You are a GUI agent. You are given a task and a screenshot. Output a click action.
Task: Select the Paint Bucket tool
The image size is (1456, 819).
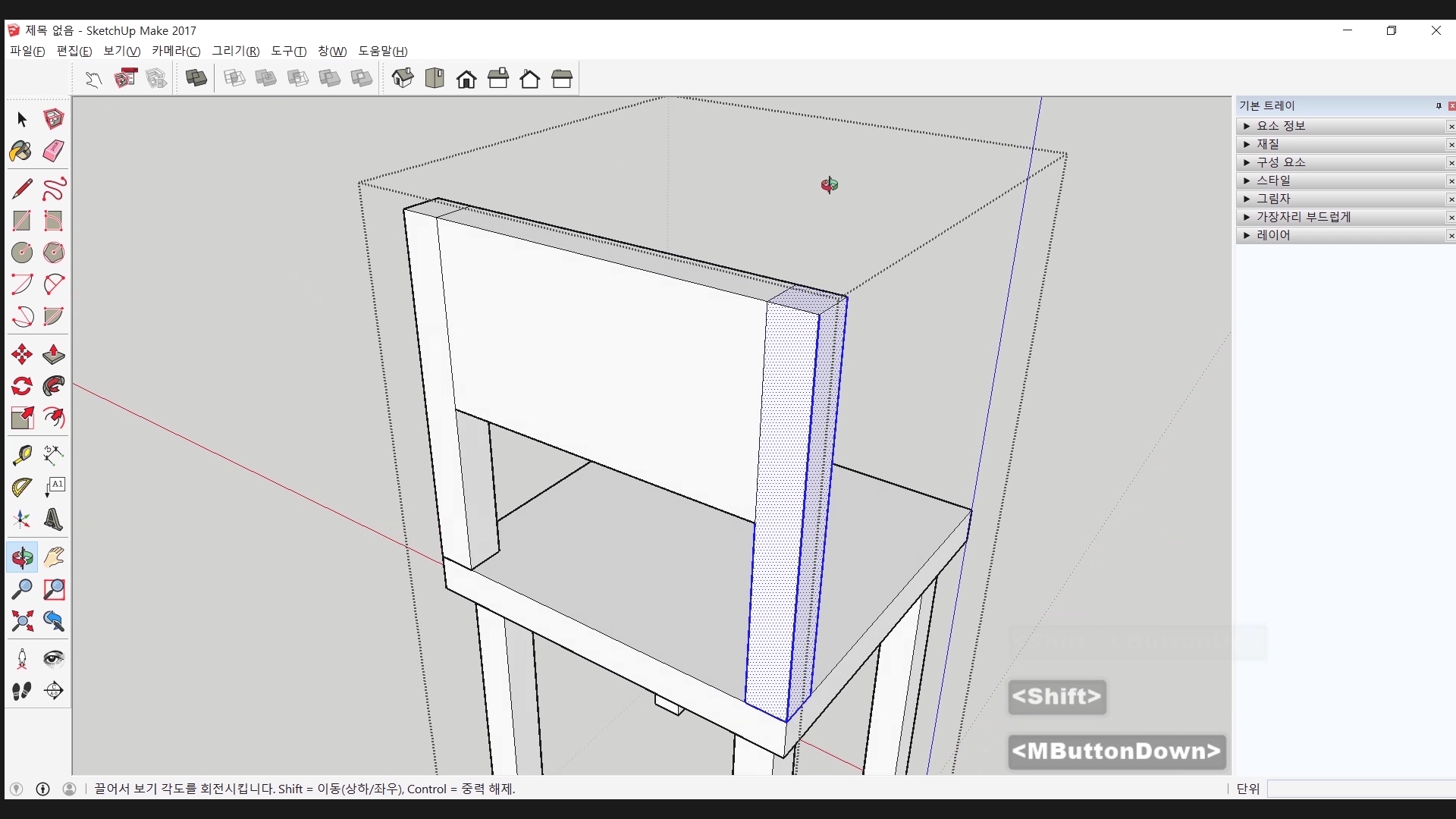pos(21,151)
